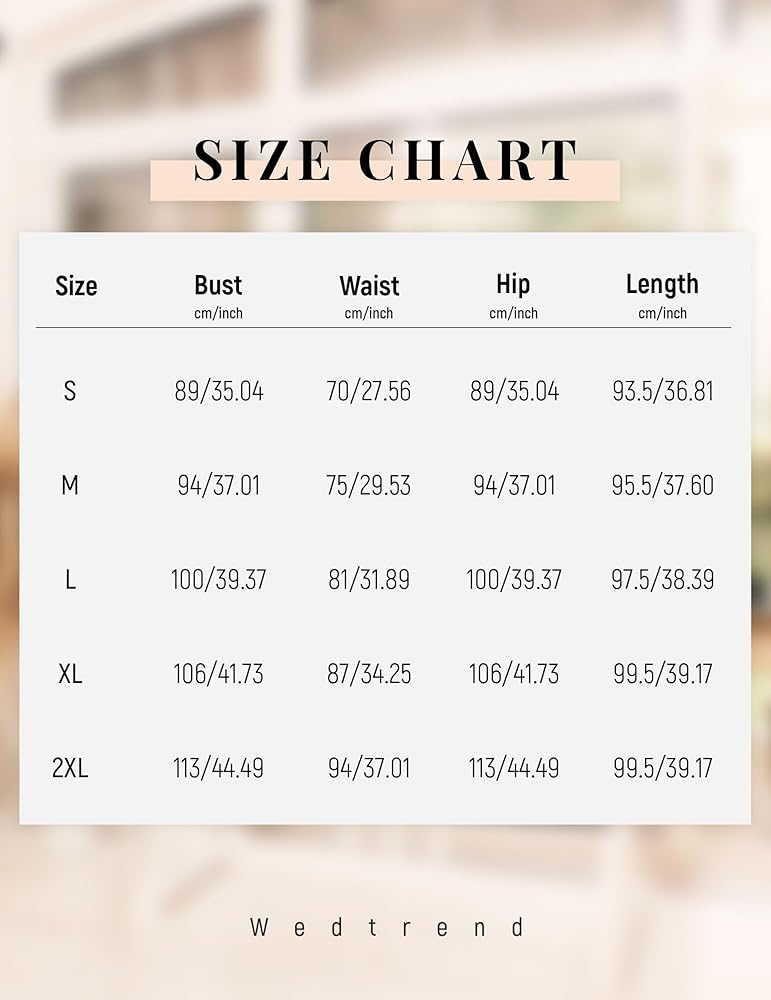Image resolution: width=771 pixels, height=1000 pixels.
Task: Select the 2XL size row label
Action: pos(70,768)
